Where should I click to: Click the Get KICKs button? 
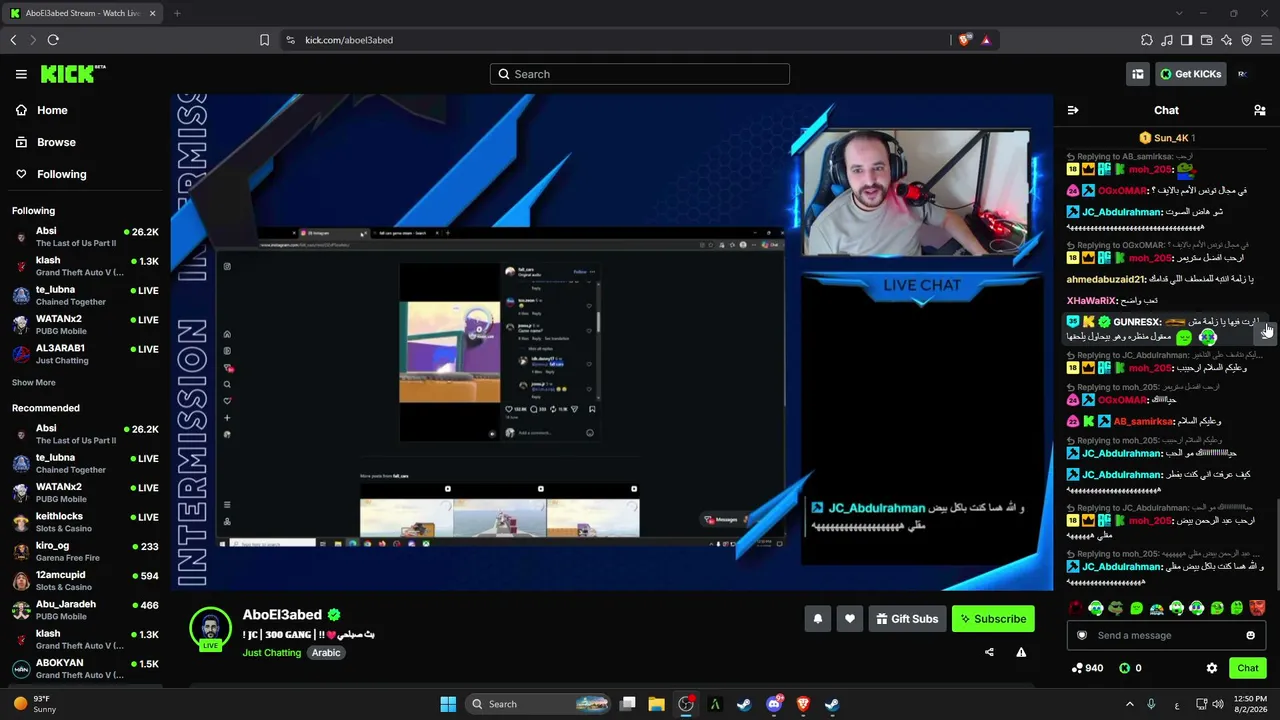1190,74
